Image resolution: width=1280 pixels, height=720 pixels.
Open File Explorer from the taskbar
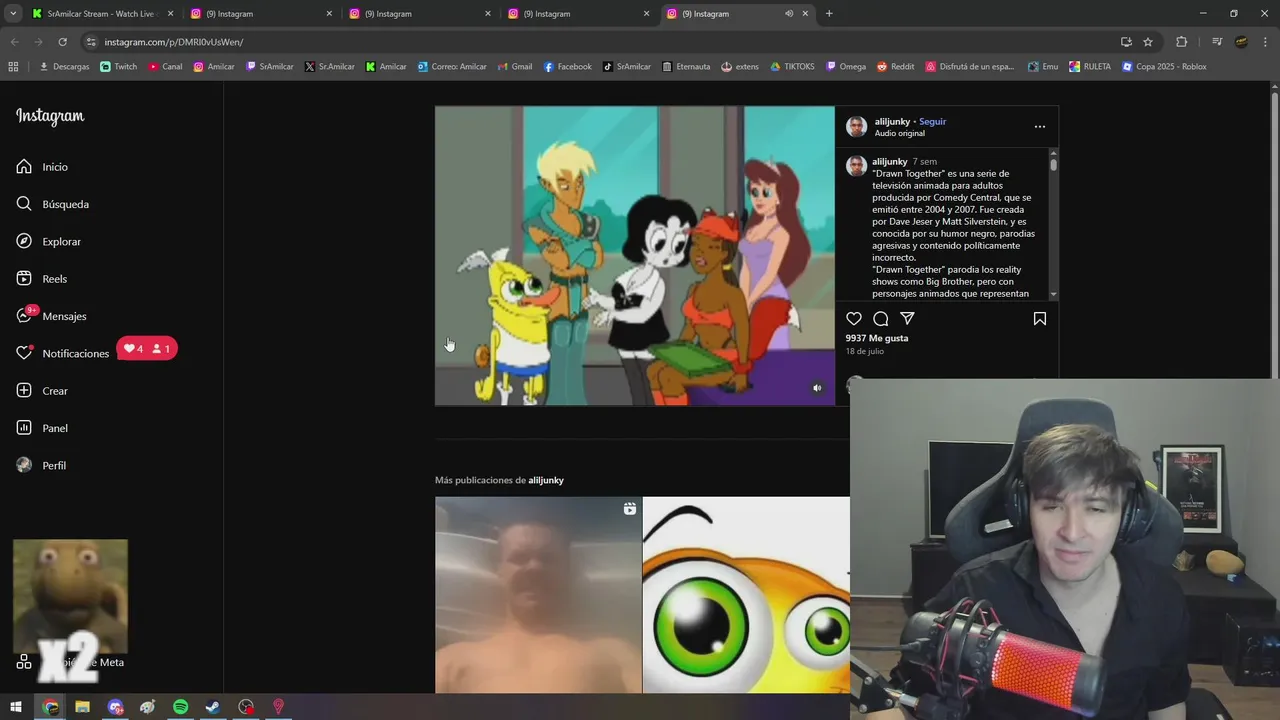pos(82,707)
